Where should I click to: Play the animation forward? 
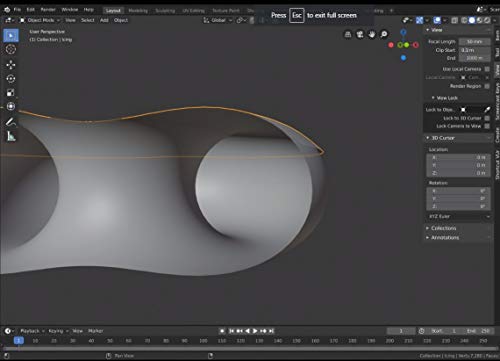pos(255,331)
